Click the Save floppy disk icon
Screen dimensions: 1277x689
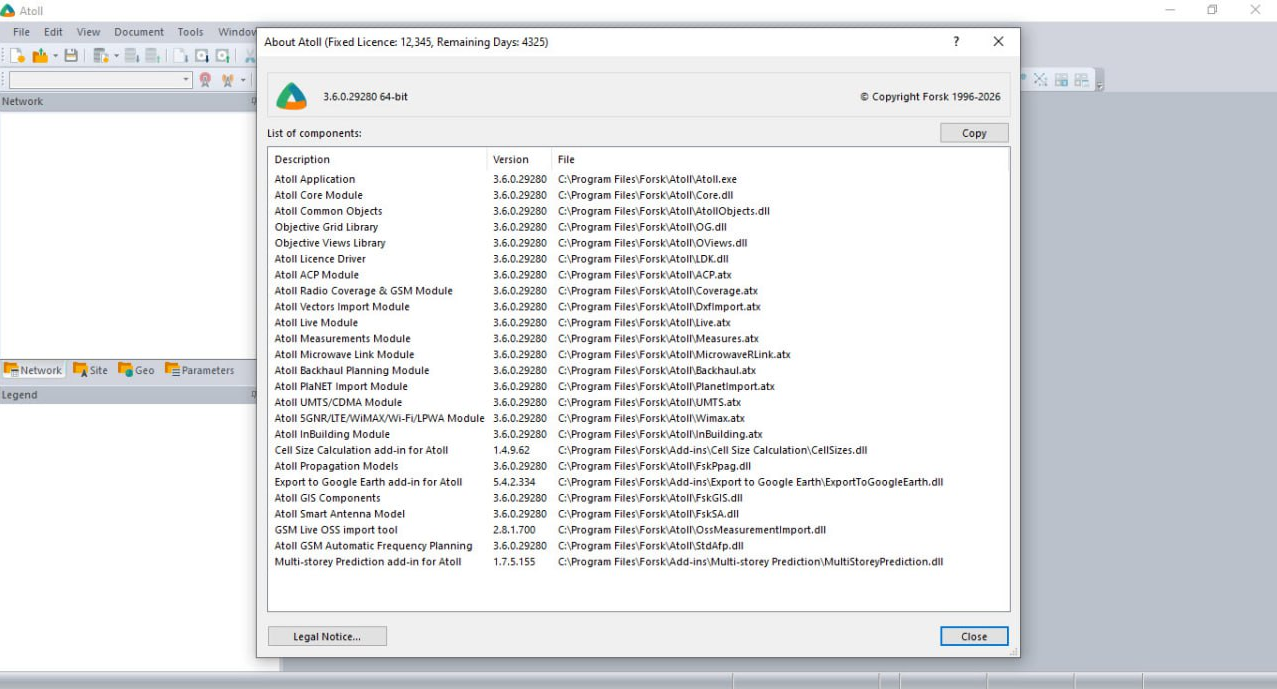coord(71,55)
